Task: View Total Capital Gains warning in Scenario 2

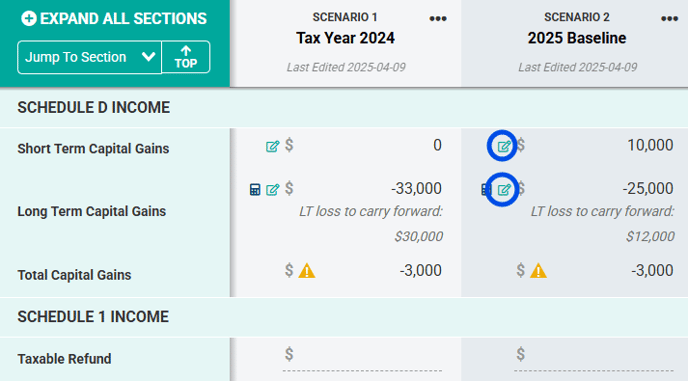Action: (538, 270)
